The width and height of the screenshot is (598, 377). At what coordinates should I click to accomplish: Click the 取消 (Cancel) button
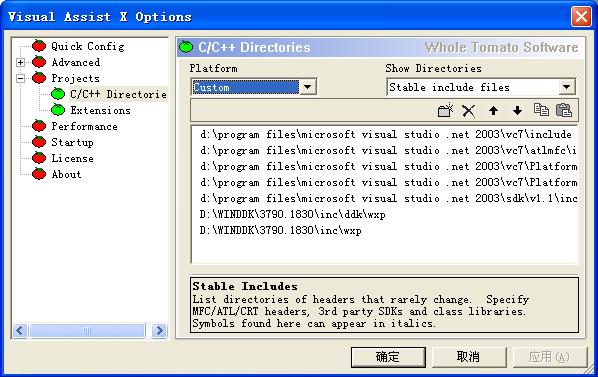(469, 357)
